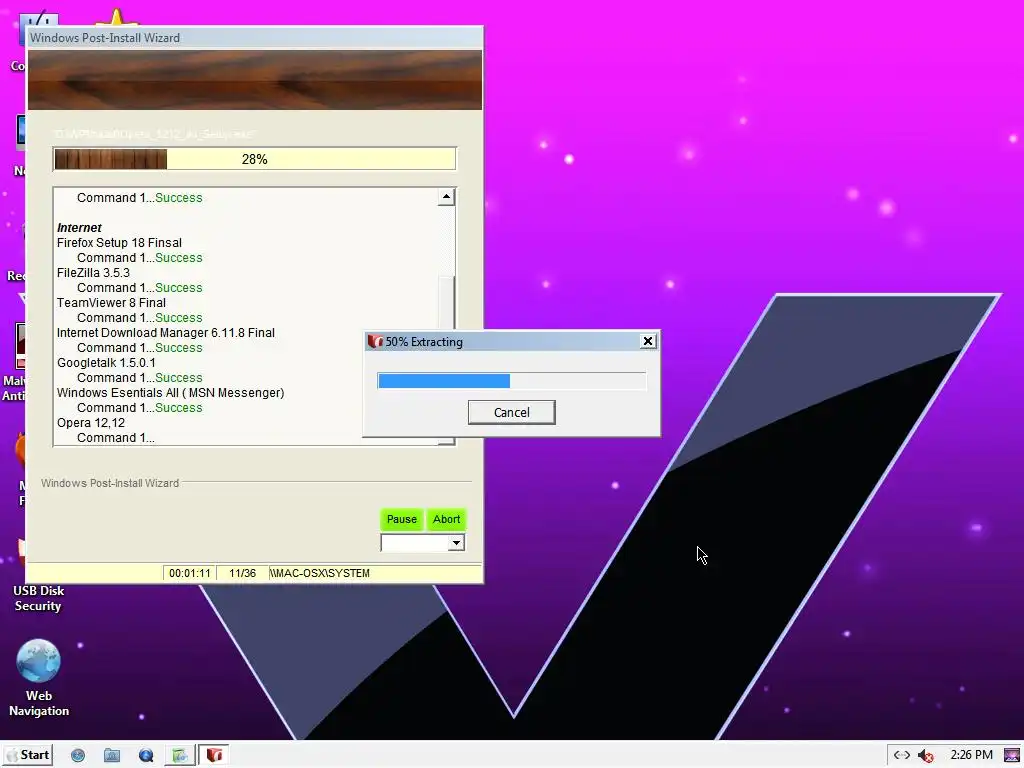Click the Windows Post-Install Wizard footer label
The height and width of the screenshot is (768, 1024).
110,483
